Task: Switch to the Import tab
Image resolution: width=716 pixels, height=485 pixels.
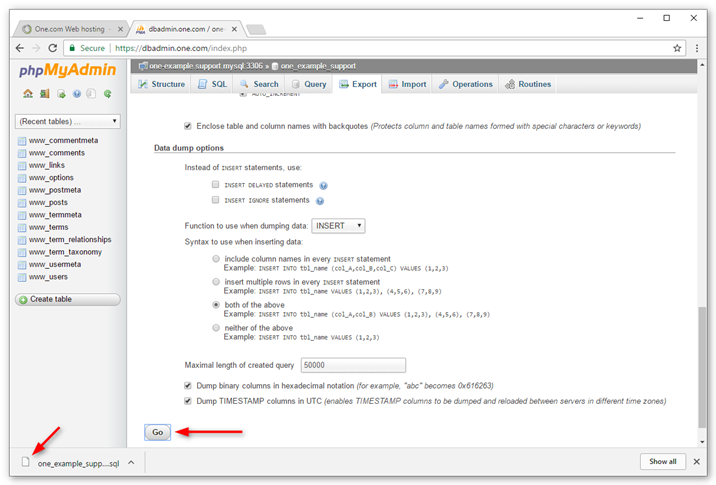Action: [407, 84]
